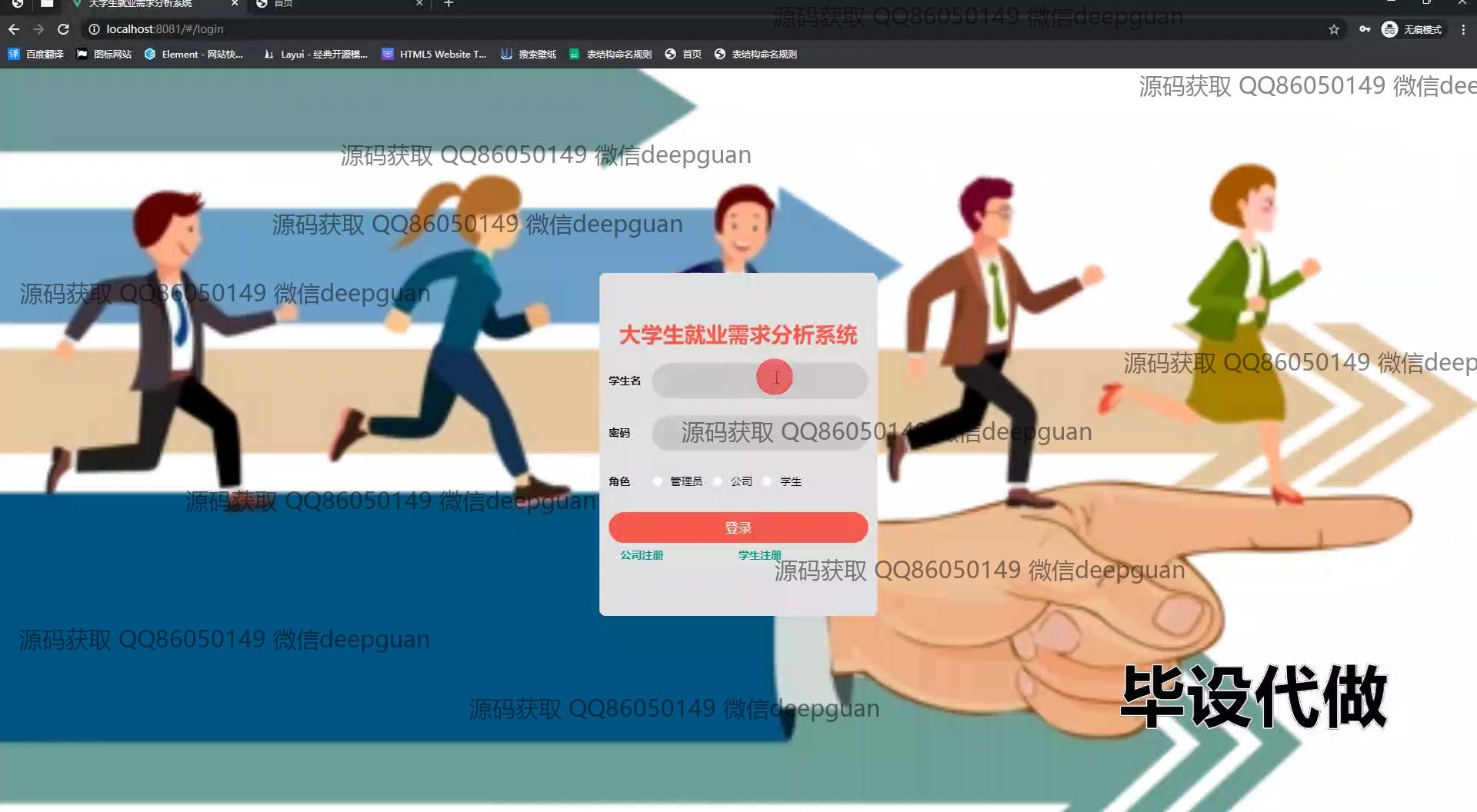Click the localhost:8081 address bar
This screenshot has height=812, width=1477.
click(708, 29)
